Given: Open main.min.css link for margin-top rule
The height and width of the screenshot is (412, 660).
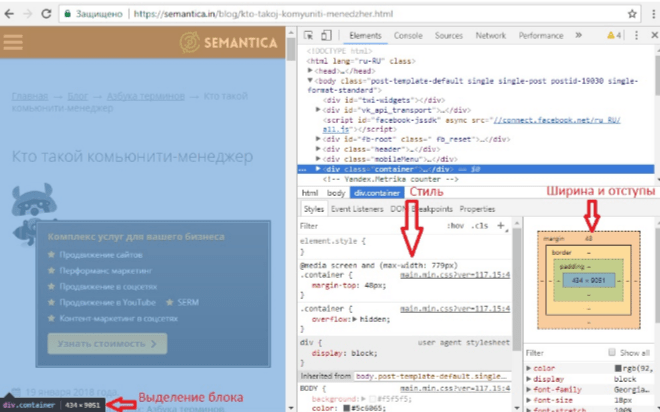Looking at the screenshot, I should [x=455, y=275].
